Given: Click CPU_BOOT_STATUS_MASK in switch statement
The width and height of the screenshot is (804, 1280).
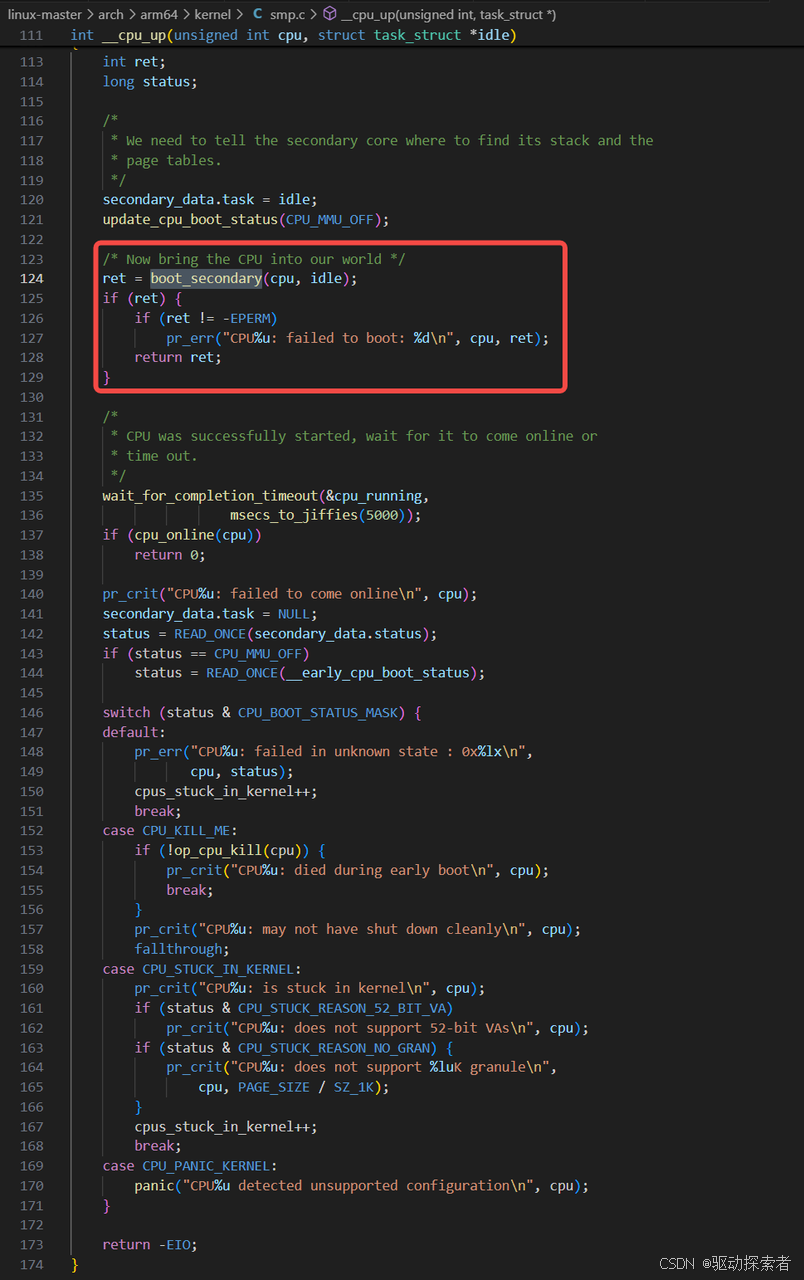Looking at the screenshot, I should point(318,712).
